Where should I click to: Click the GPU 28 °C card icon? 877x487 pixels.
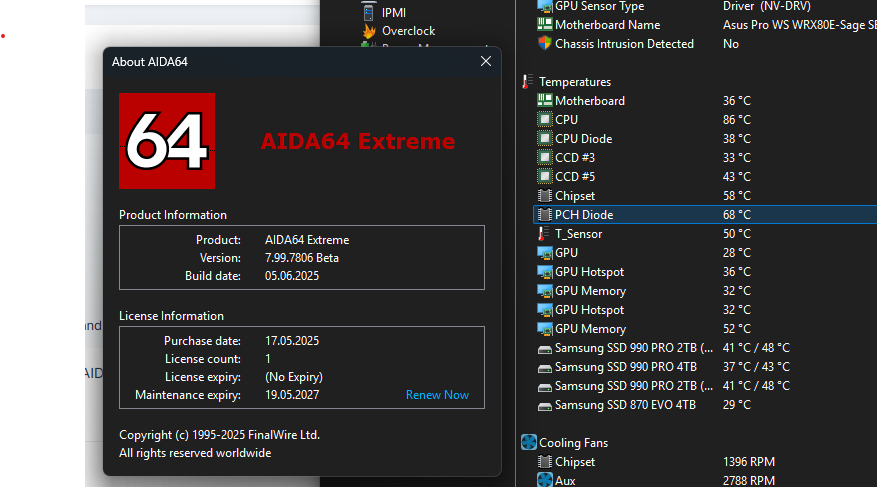[544, 253]
